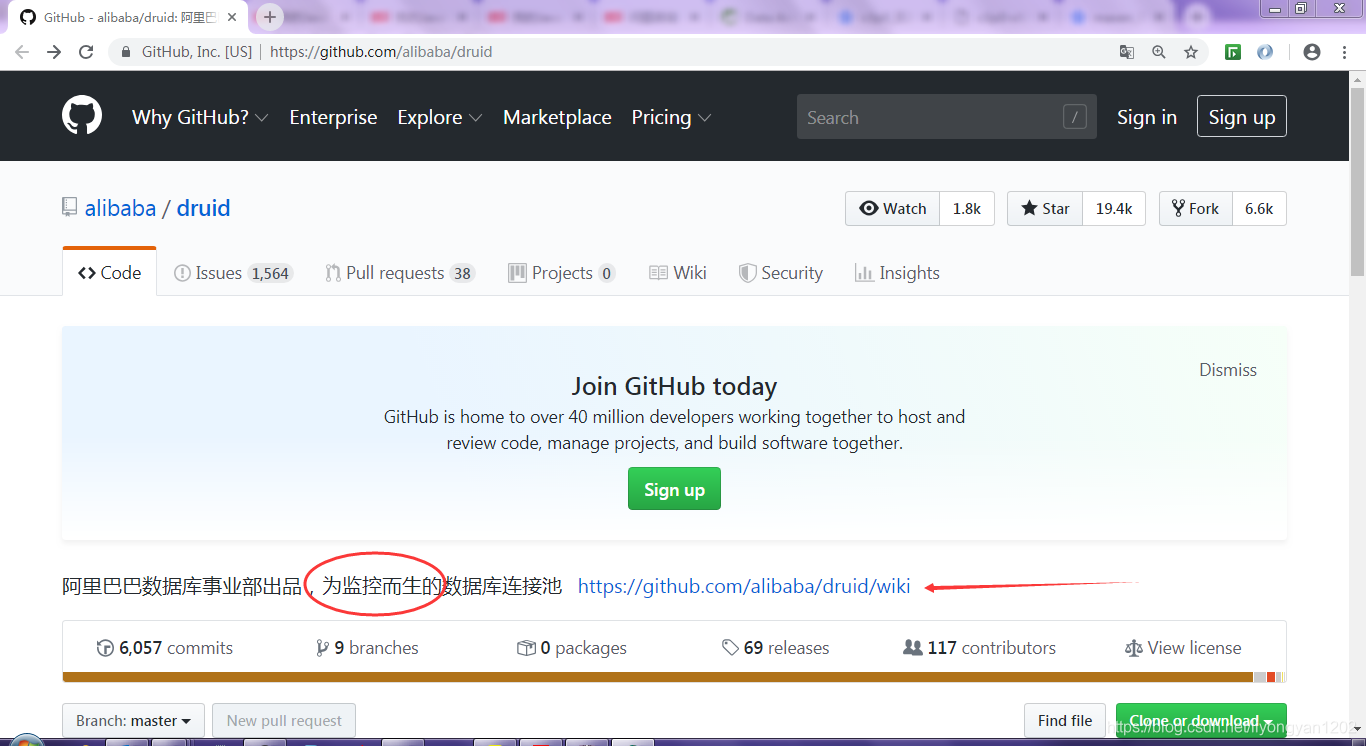
Task: Close the GitHub alibaba/druid tab
Action: tap(233, 17)
